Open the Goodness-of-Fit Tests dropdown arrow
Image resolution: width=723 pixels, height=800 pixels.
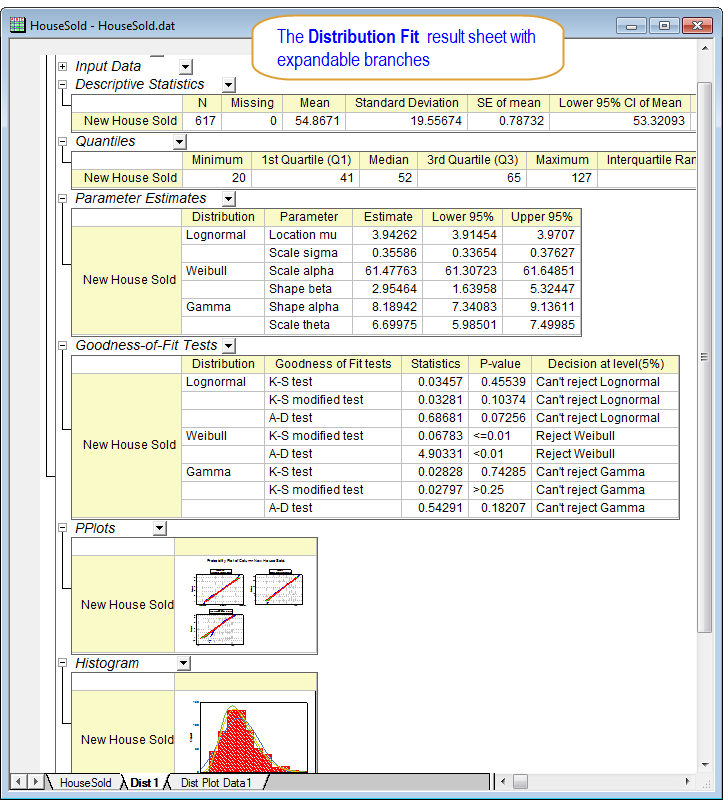click(229, 346)
